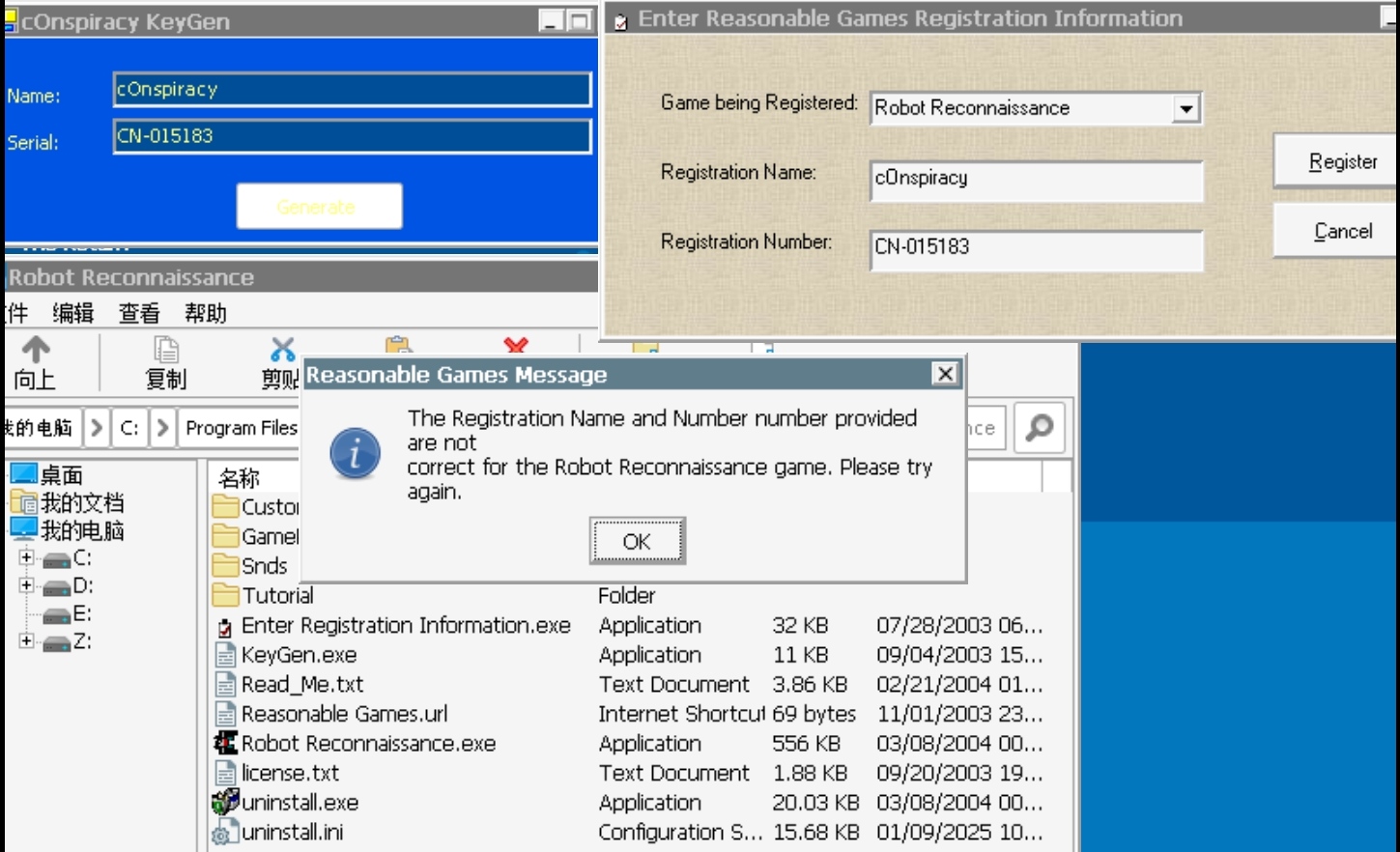Select the Desktop (桌面) icon in tree
Screen dimensions: 1400x852
pyautogui.click(x=23, y=474)
